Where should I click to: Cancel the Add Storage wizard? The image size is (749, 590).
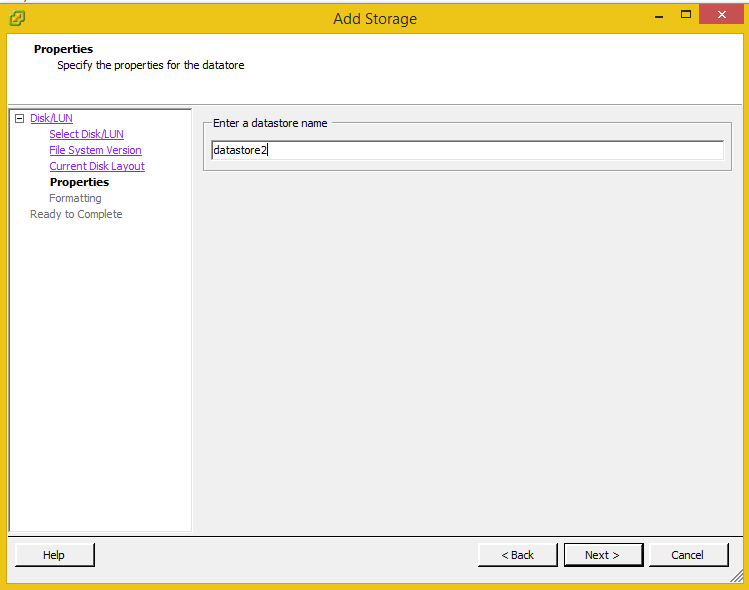point(687,555)
